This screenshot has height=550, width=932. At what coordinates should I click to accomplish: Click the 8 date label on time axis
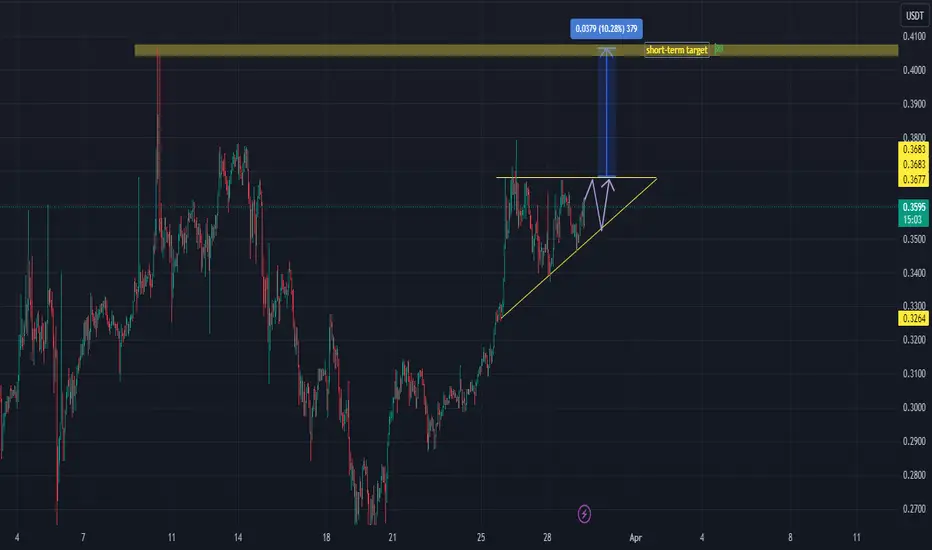790,538
